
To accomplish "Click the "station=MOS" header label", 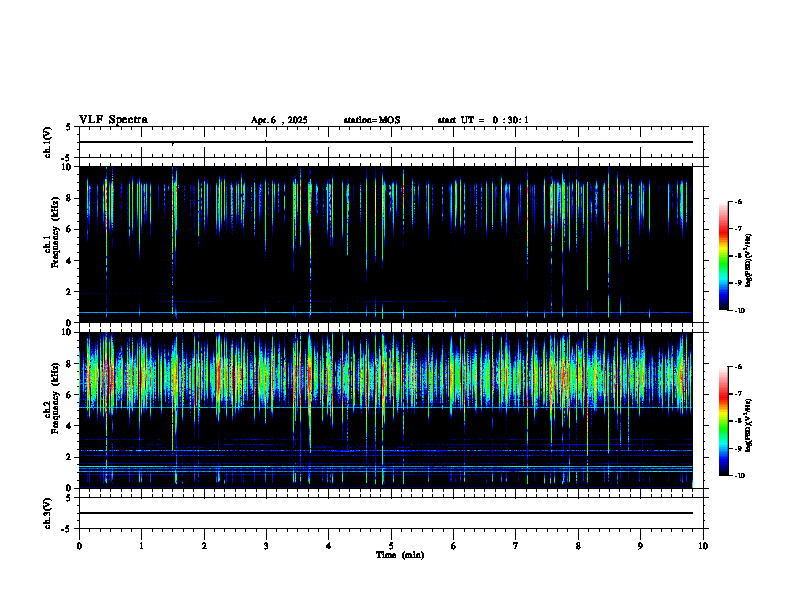I will point(372,120).
